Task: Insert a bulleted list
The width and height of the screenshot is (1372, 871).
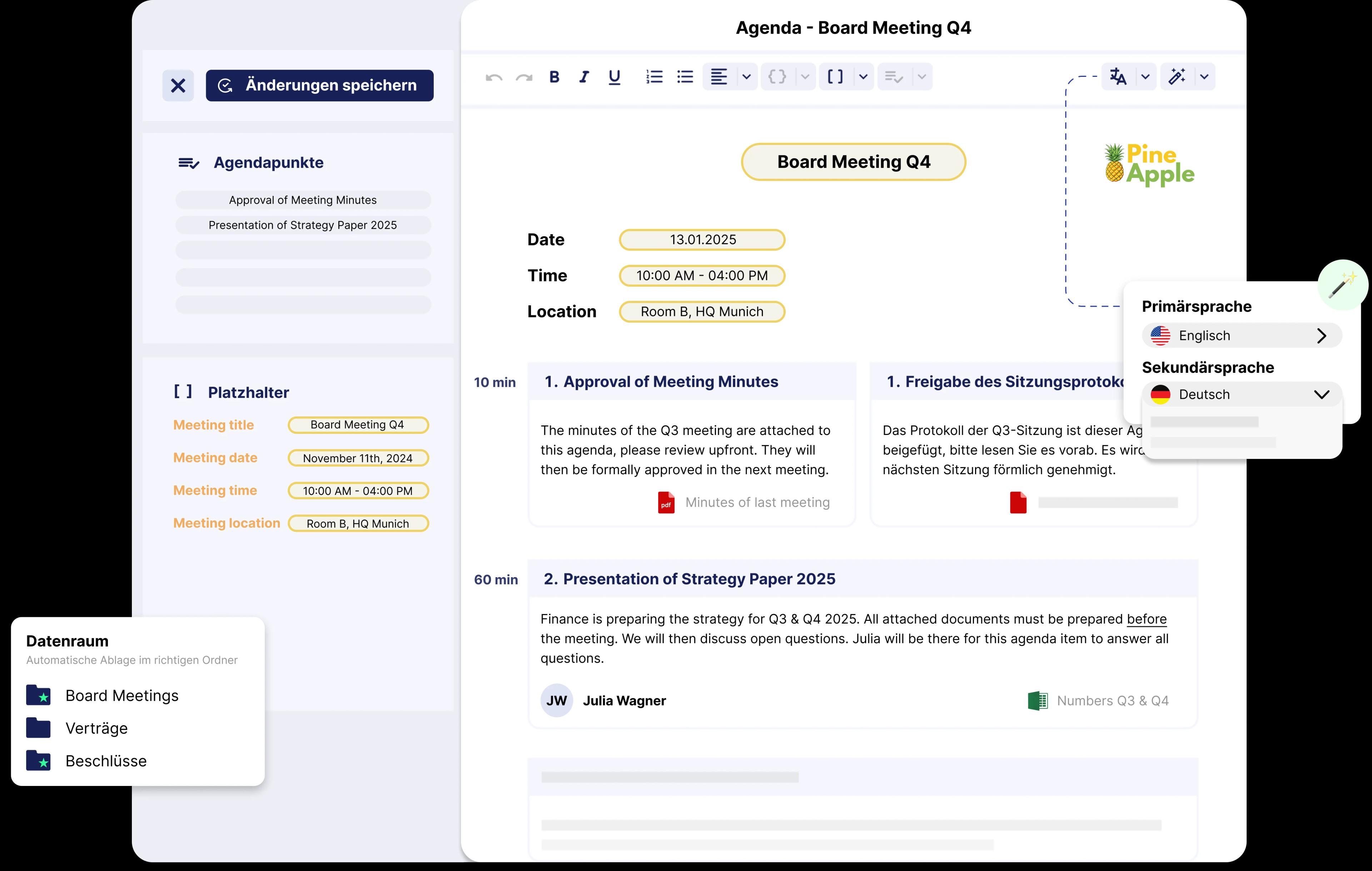Action: [685, 77]
